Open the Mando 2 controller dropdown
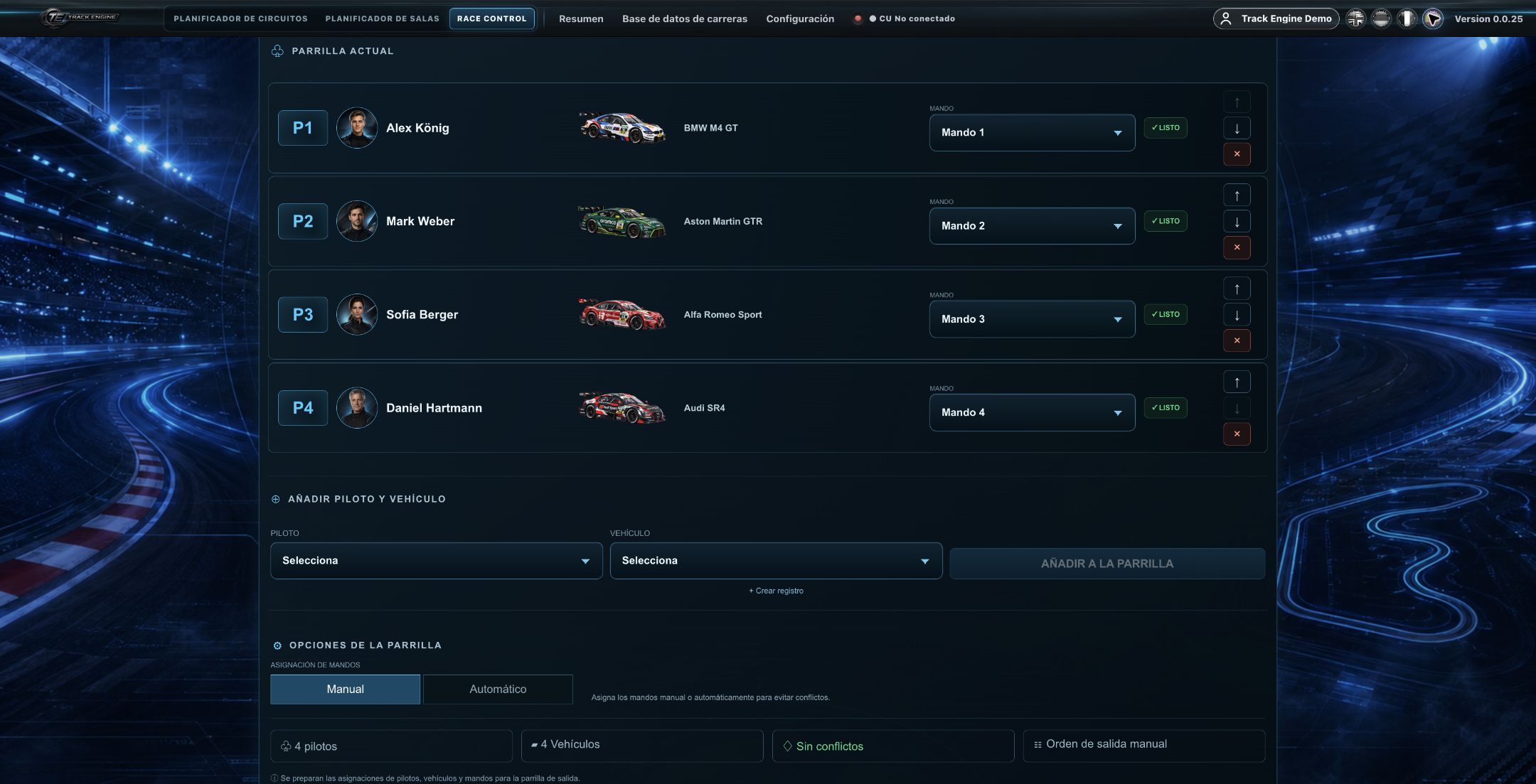Screen dimensions: 1536x784 [x=1032, y=226]
